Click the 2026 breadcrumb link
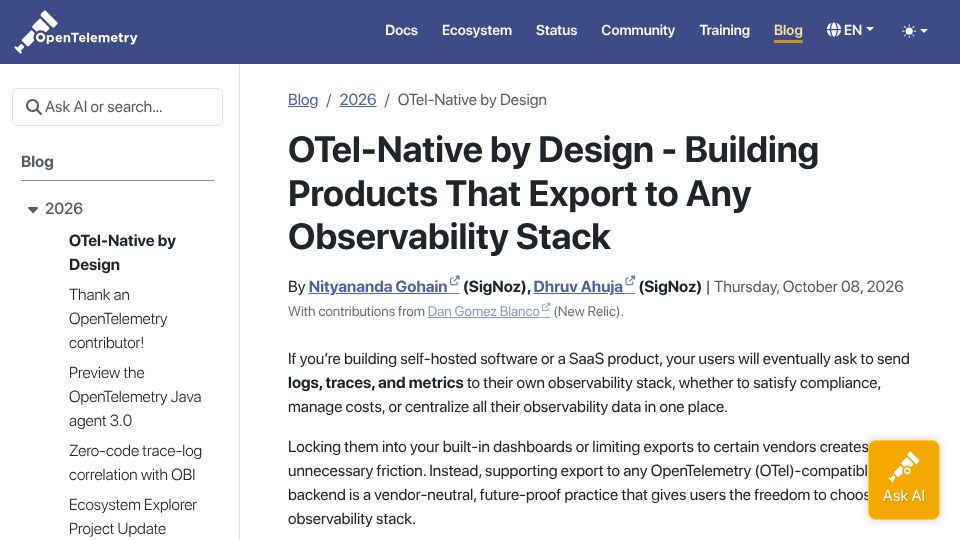Screen dimensions: 960x540 (x=358, y=100)
